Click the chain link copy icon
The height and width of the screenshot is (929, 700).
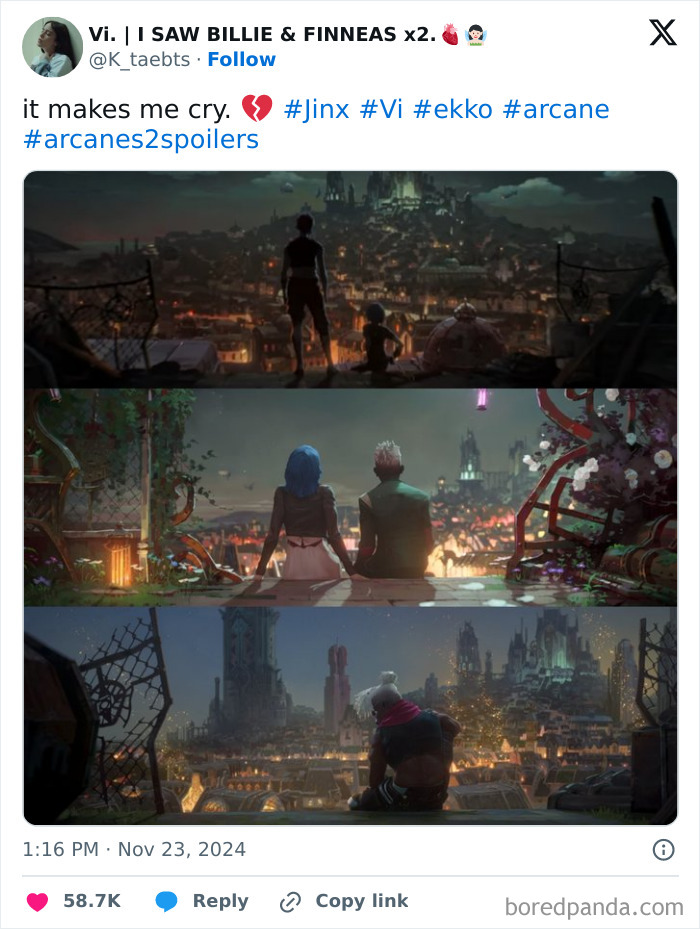click(290, 902)
